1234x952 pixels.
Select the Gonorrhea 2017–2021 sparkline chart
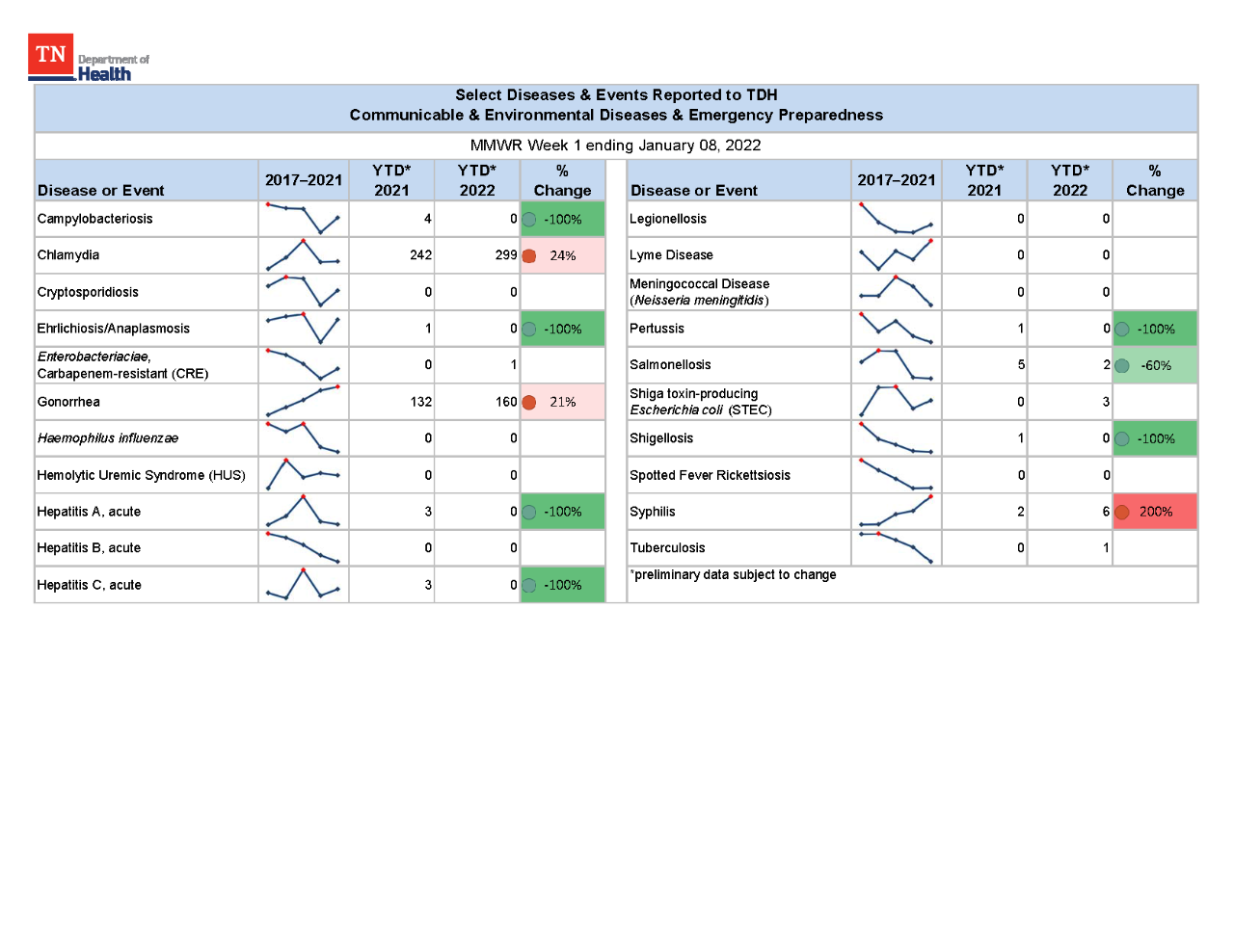coord(303,401)
